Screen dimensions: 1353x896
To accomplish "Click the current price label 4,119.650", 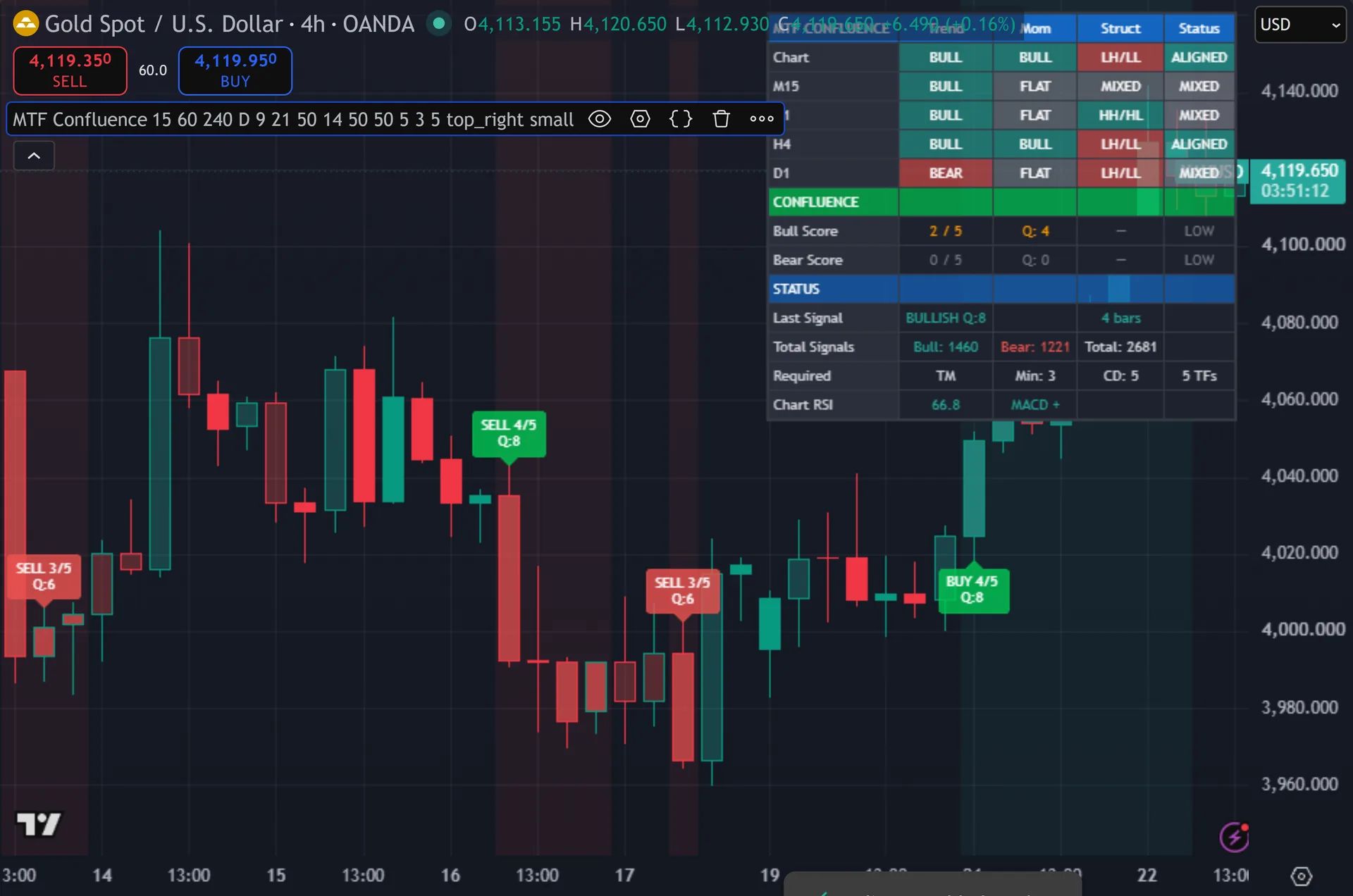I will (1299, 181).
